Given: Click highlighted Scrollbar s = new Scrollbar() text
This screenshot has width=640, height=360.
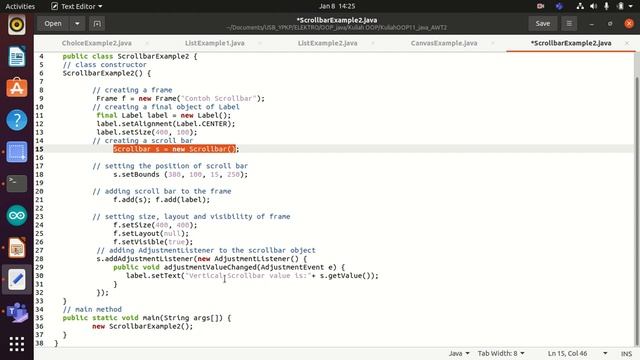Looking at the screenshot, I should pos(174,149).
